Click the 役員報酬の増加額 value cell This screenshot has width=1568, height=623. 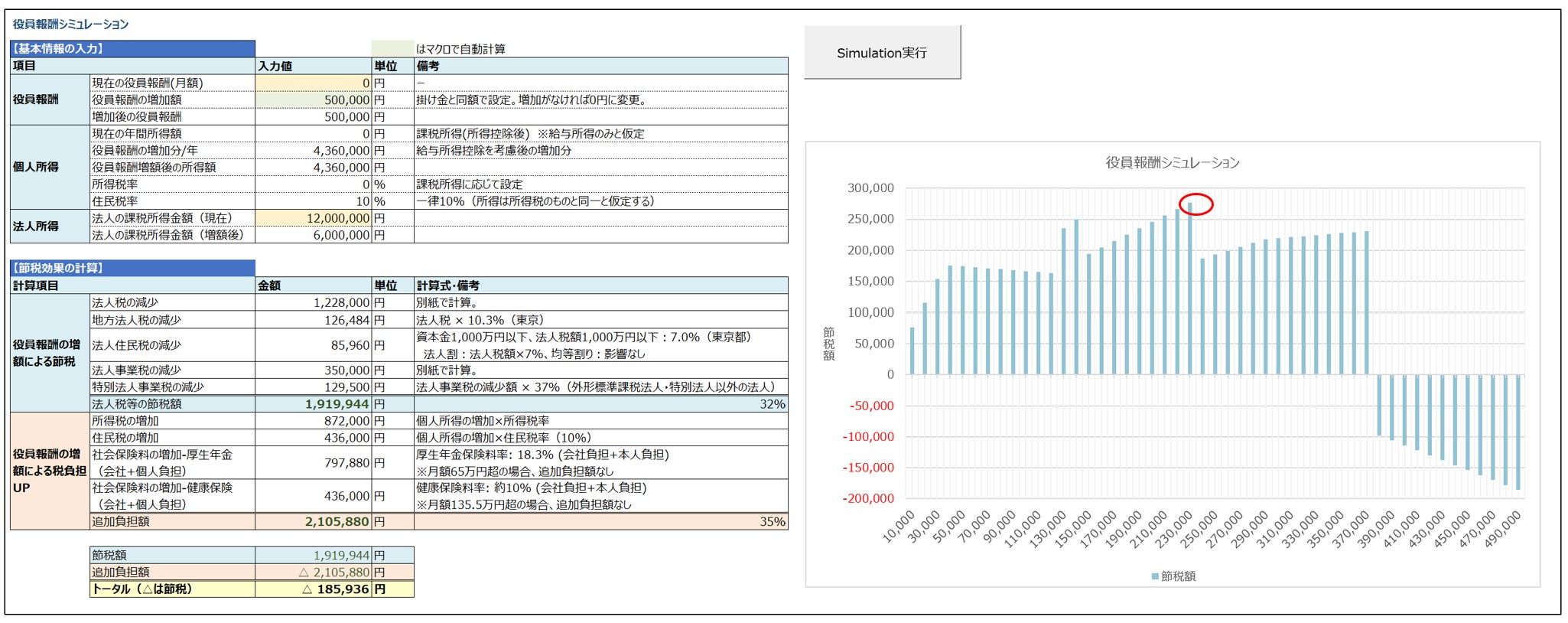pyautogui.click(x=314, y=99)
